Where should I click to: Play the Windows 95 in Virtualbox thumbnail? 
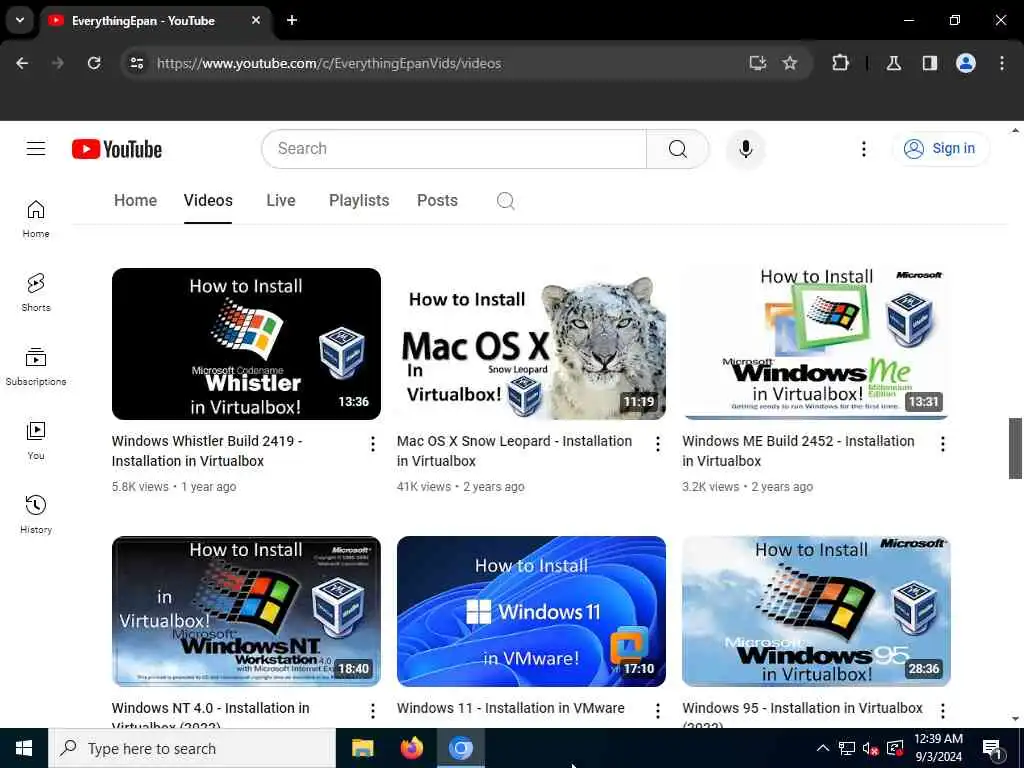(x=816, y=611)
